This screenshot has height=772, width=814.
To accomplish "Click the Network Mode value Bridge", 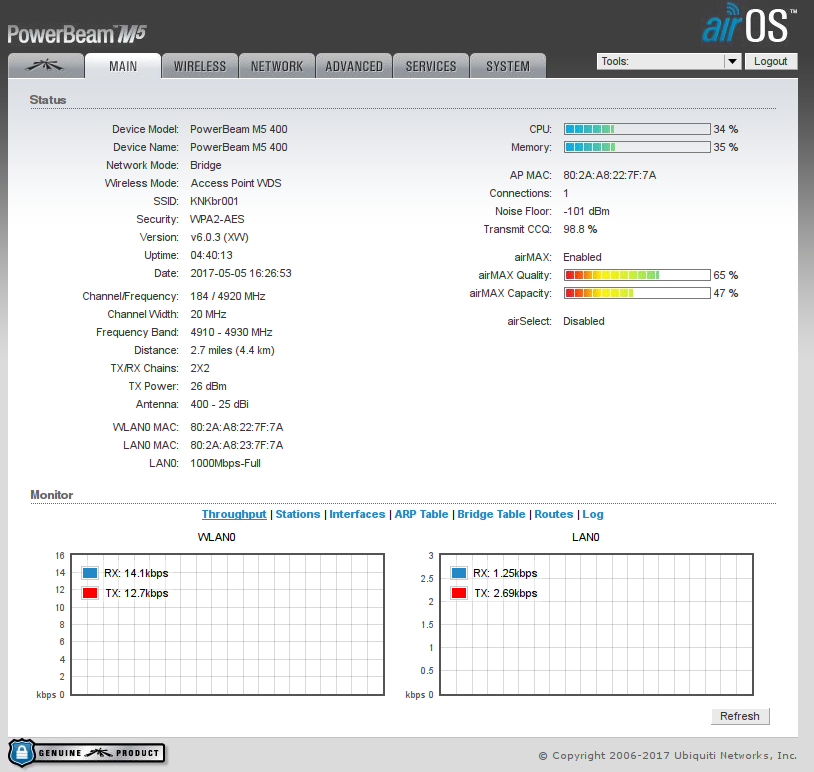I will pyautogui.click(x=206, y=165).
